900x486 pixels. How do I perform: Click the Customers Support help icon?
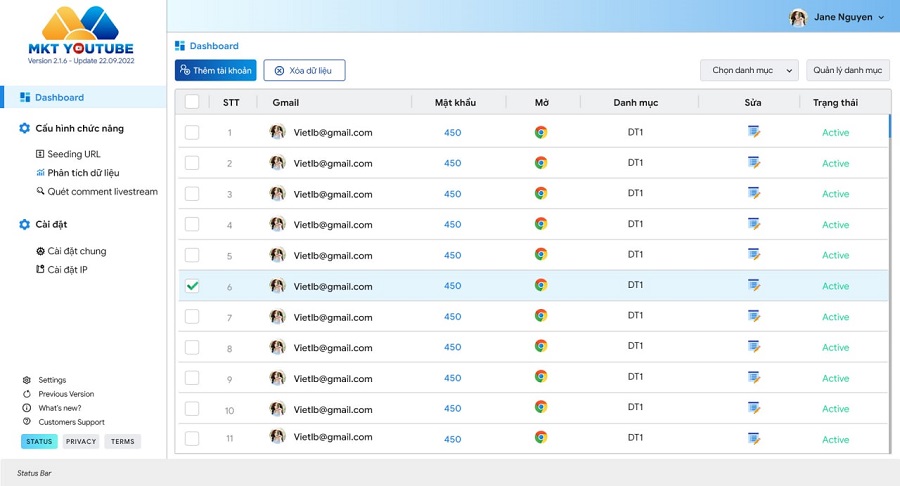pyautogui.click(x=27, y=422)
